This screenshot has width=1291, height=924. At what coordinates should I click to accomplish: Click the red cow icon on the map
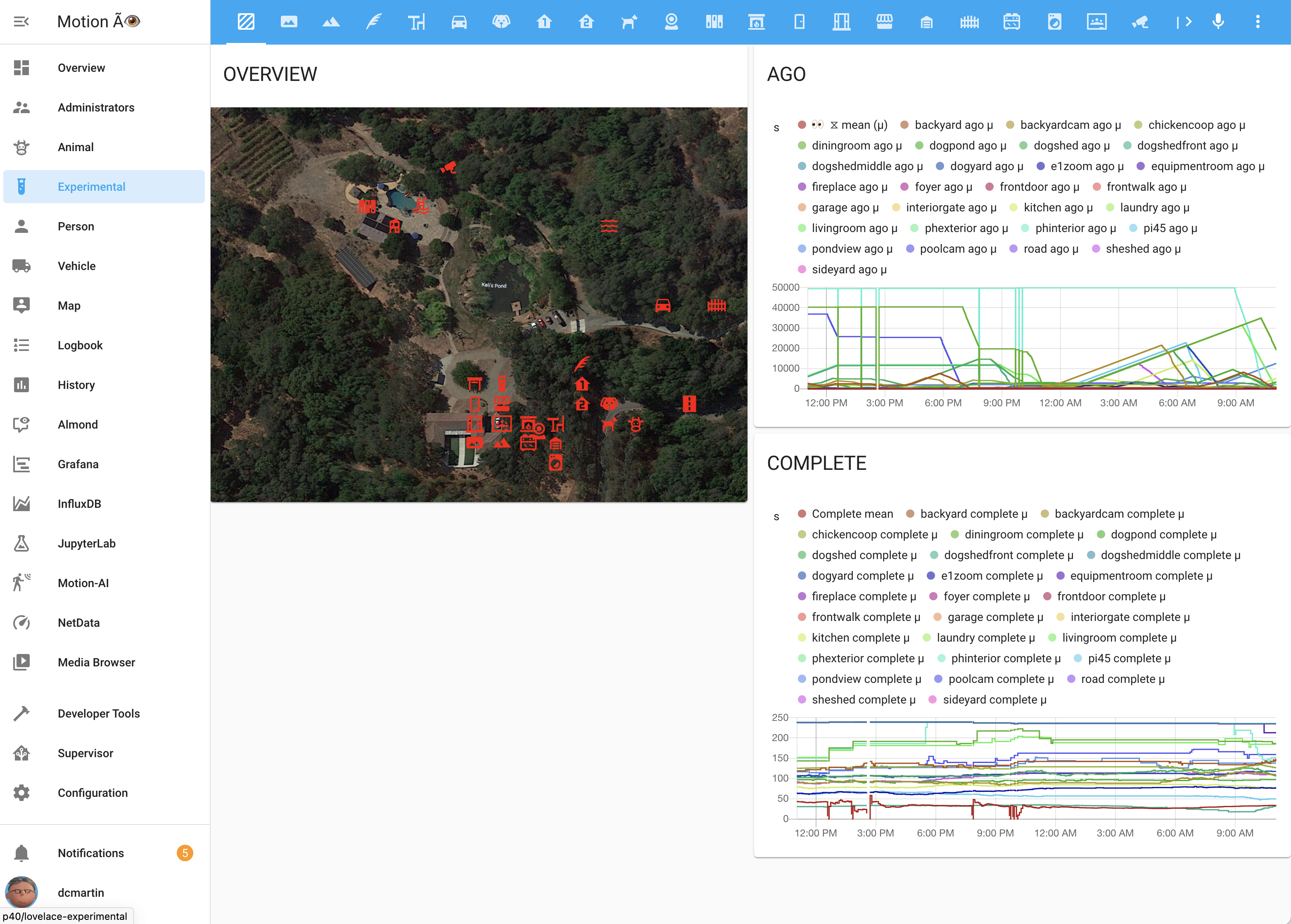click(636, 424)
